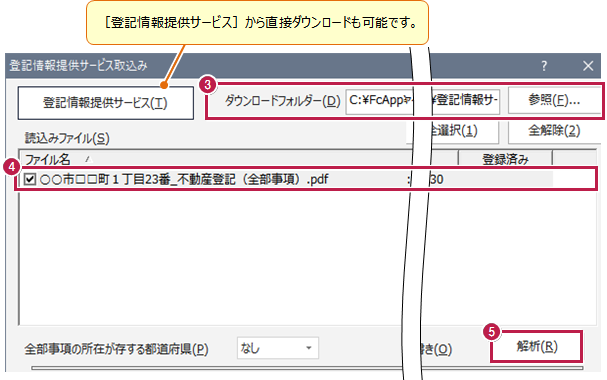Click the 参照(F)... browse button
607x380 pixels.
[x=554, y=101]
